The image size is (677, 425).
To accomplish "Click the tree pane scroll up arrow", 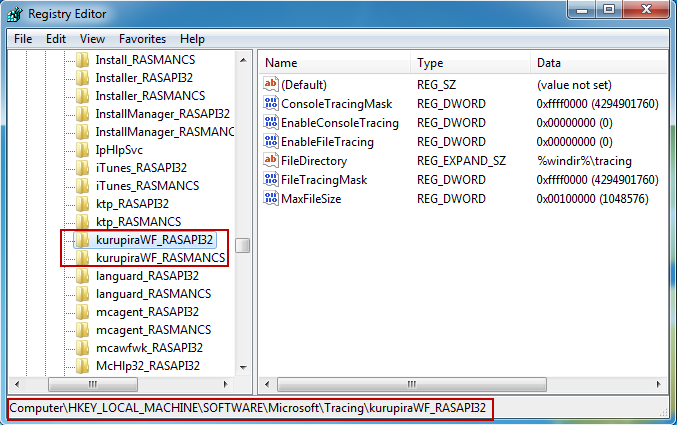I will [243, 60].
